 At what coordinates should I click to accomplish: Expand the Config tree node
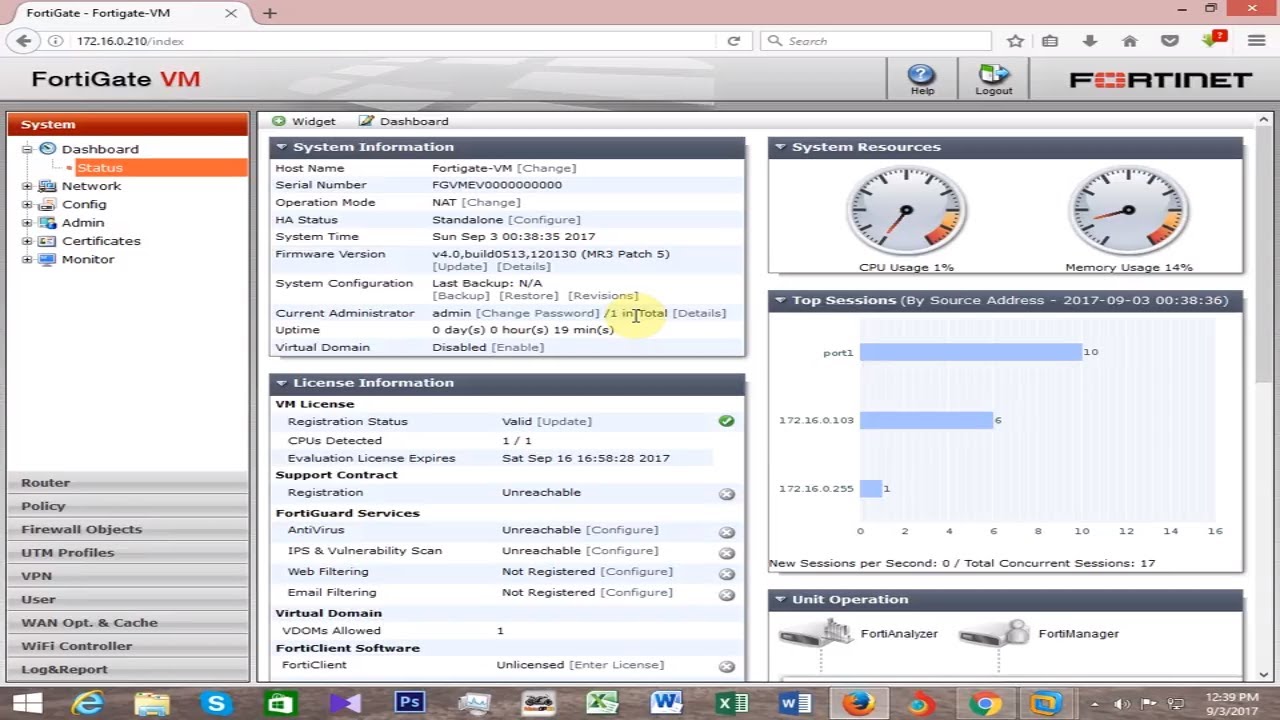27,204
